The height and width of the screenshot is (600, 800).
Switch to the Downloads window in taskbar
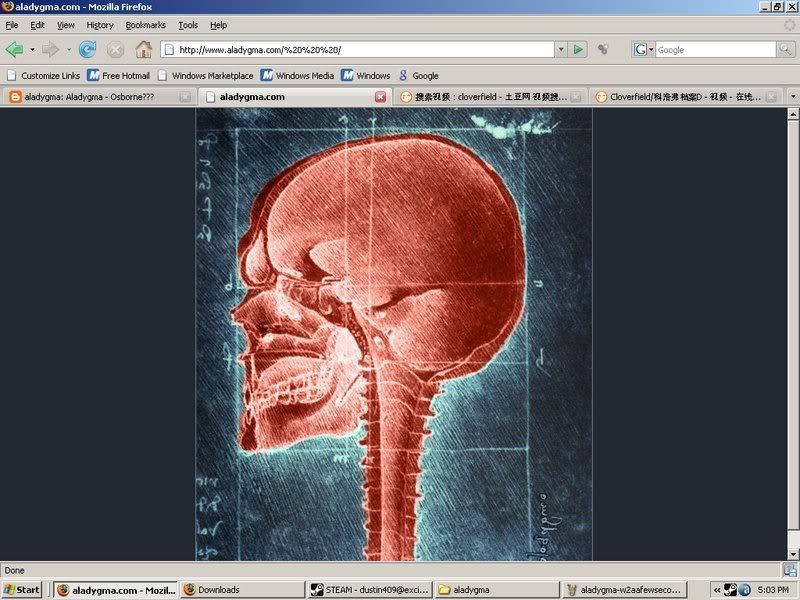coord(240,590)
